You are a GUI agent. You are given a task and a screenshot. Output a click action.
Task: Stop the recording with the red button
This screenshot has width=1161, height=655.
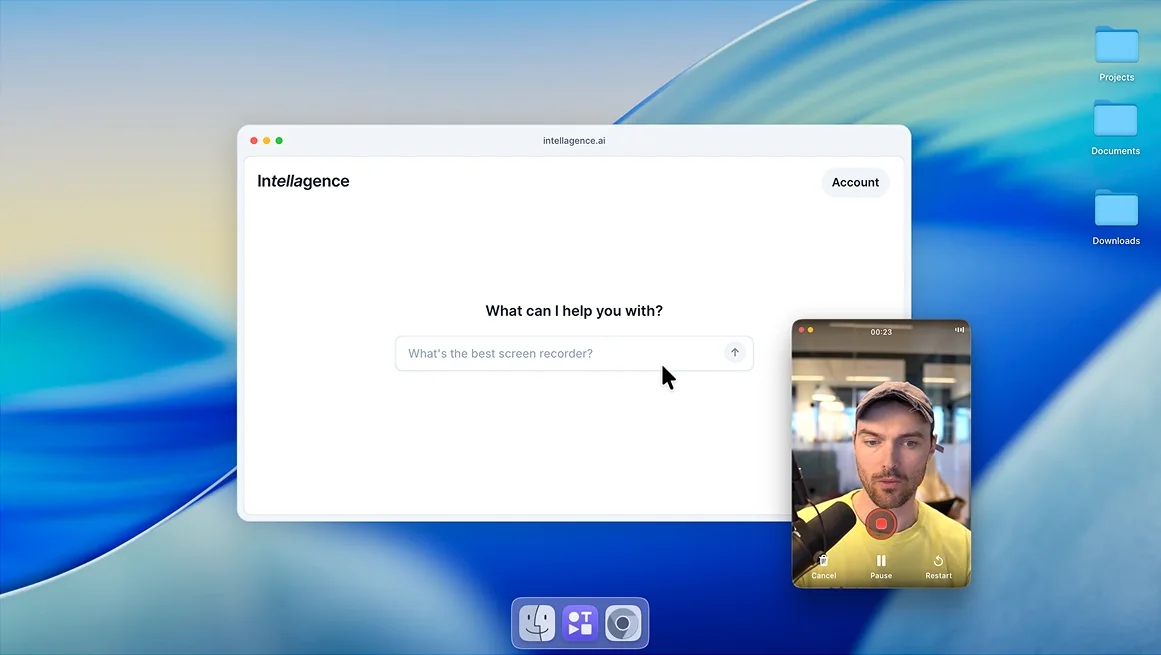click(x=881, y=523)
